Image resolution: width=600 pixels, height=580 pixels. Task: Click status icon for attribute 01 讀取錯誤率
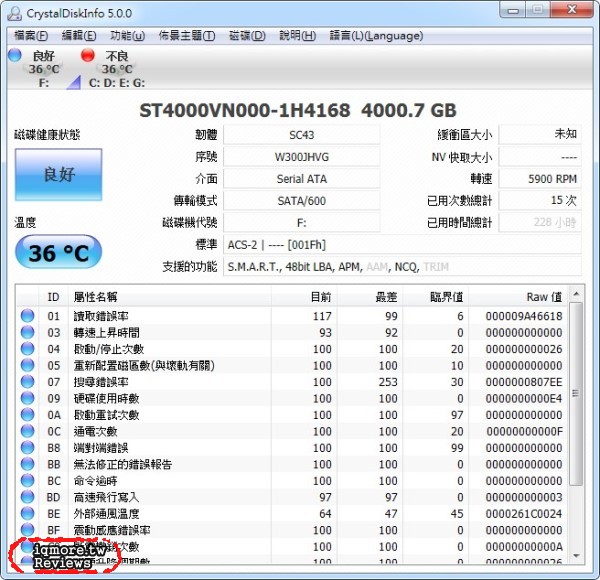tap(28, 316)
